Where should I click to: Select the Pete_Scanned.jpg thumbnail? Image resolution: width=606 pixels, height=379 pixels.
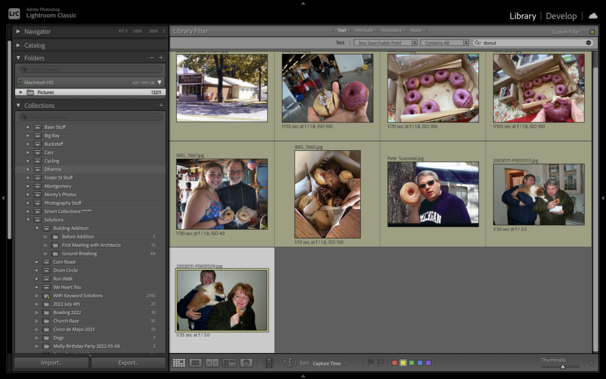coord(433,194)
